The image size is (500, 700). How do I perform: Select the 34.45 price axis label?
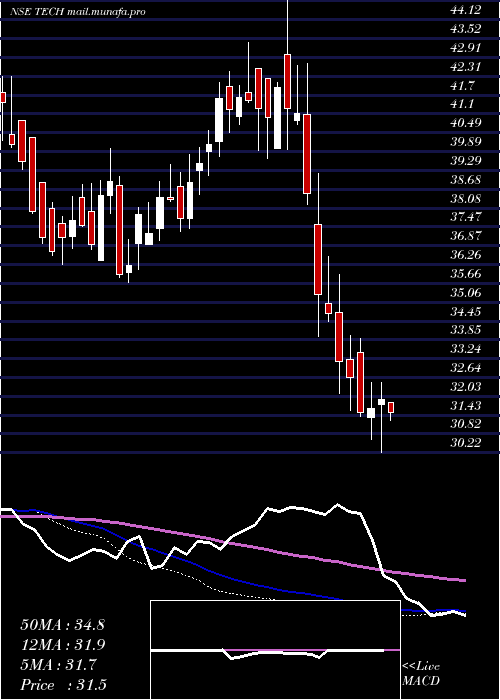(466, 312)
